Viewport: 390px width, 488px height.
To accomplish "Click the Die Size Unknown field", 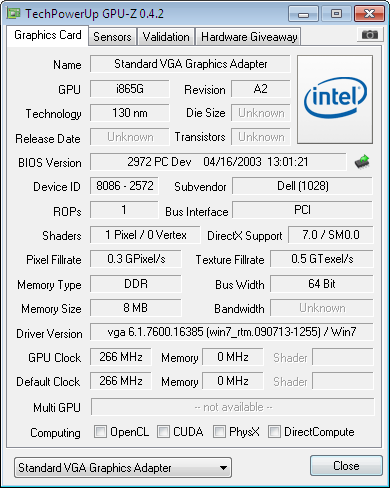I will tap(261, 113).
